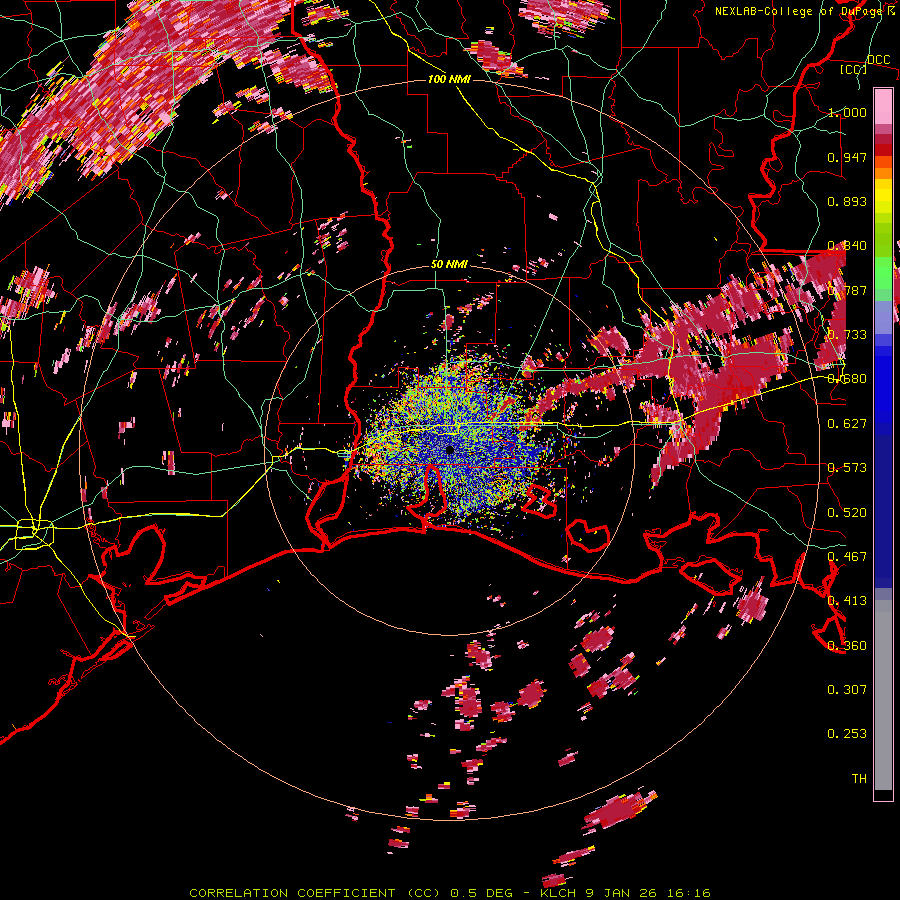Select the 0.307 scale value
This screenshot has height=900, width=900.
[847, 690]
